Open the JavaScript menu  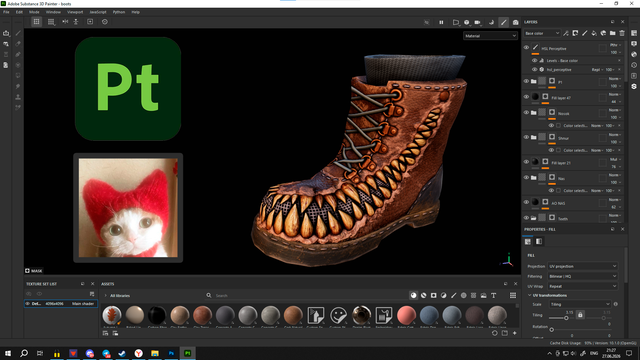point(98,12)
